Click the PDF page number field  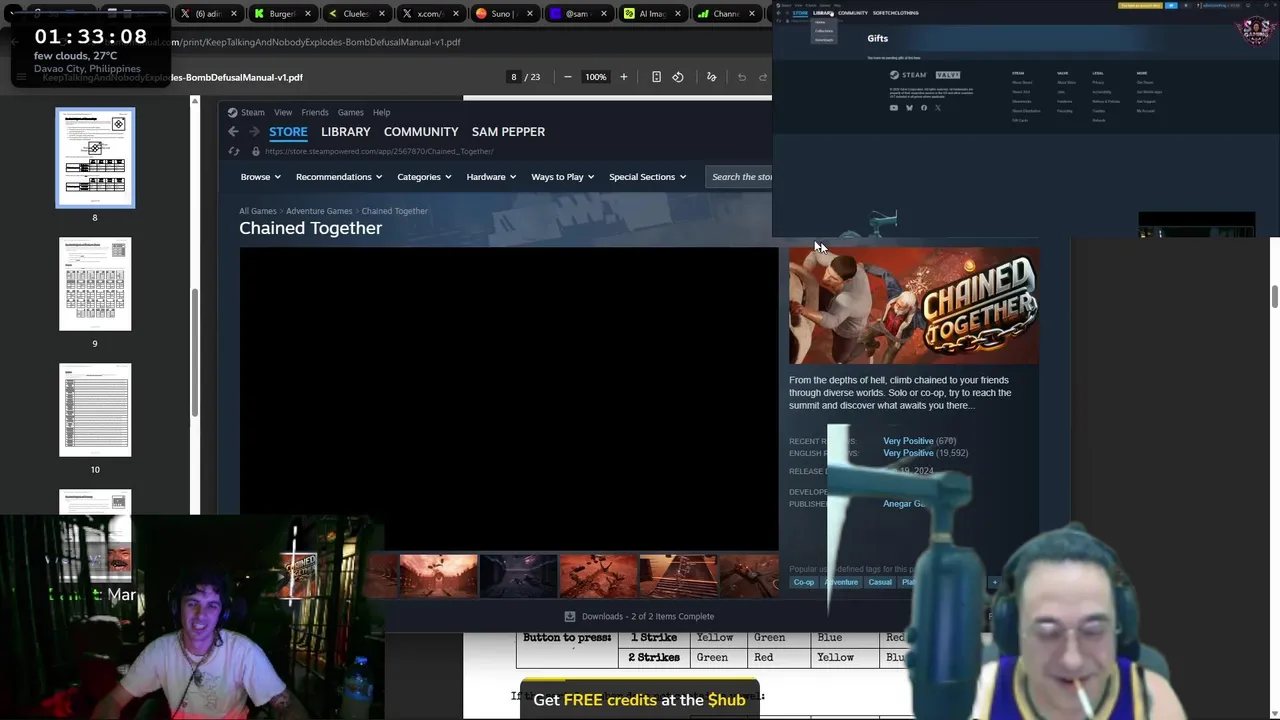coord(514,77)
